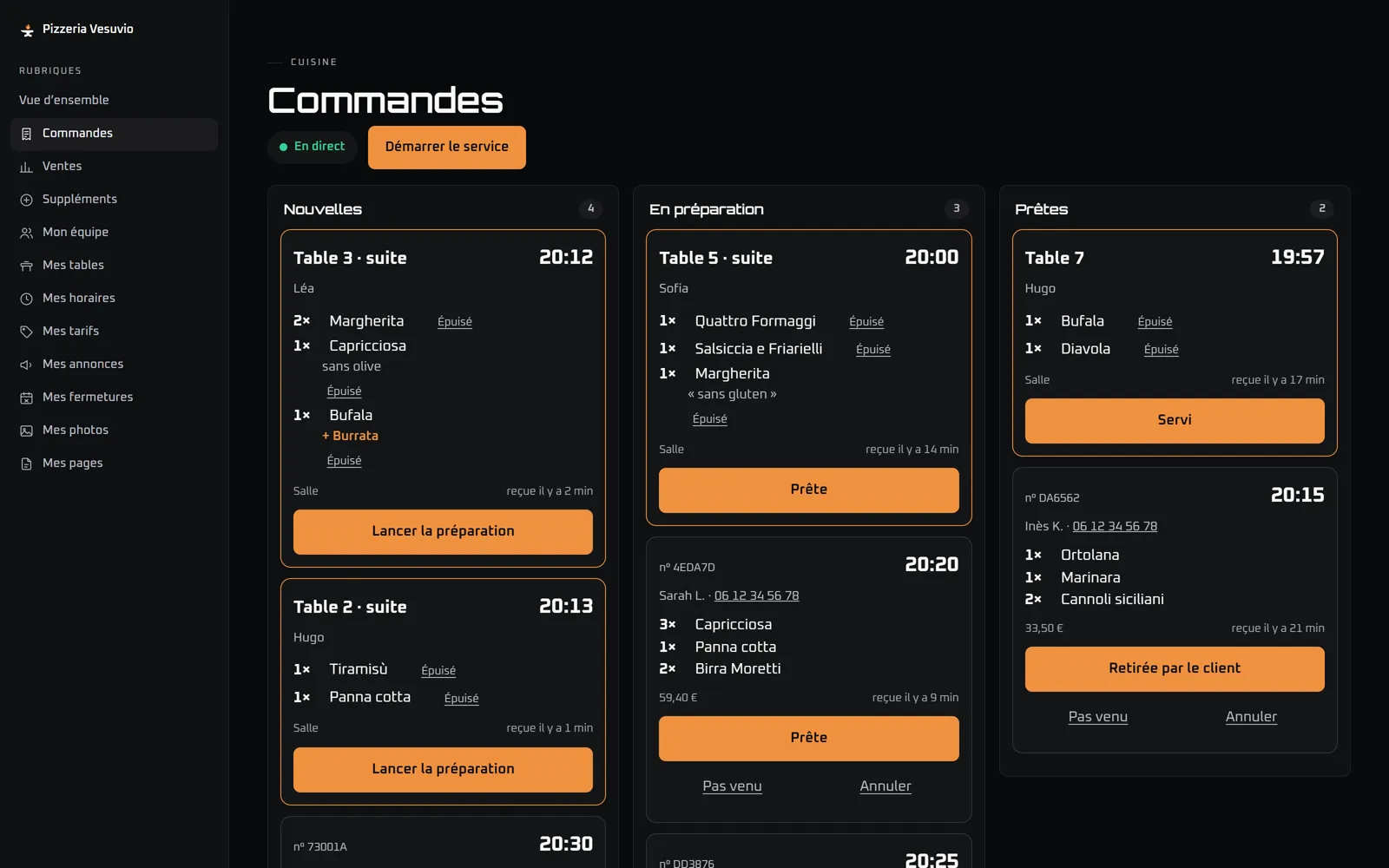Click the Pizzeria Vesuvio logo icon
This screenshot has height=868, width=1389.
click(27, 30)
